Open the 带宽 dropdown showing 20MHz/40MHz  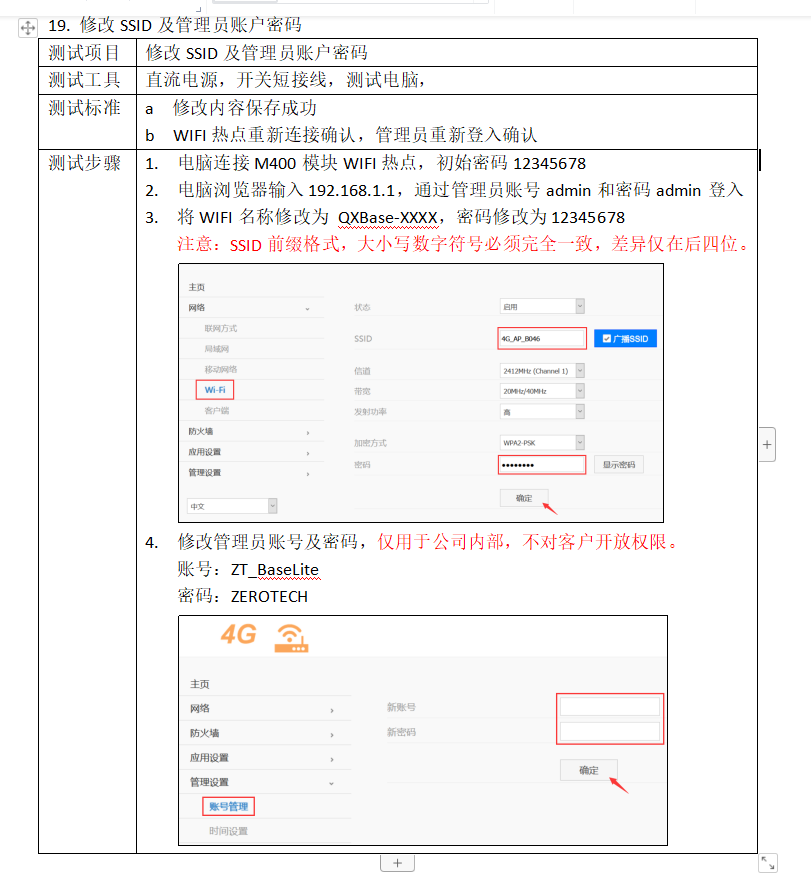click(542, 391)
